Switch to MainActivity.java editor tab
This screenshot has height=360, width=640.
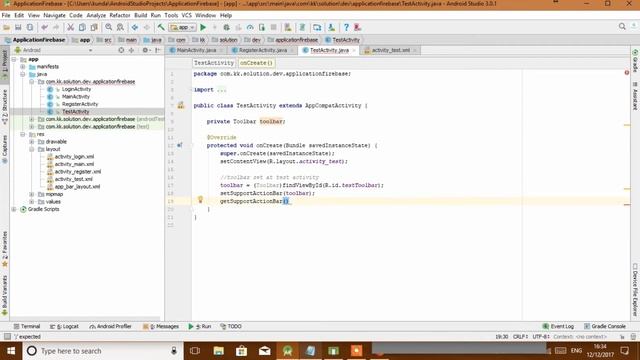tap(196, 50)
